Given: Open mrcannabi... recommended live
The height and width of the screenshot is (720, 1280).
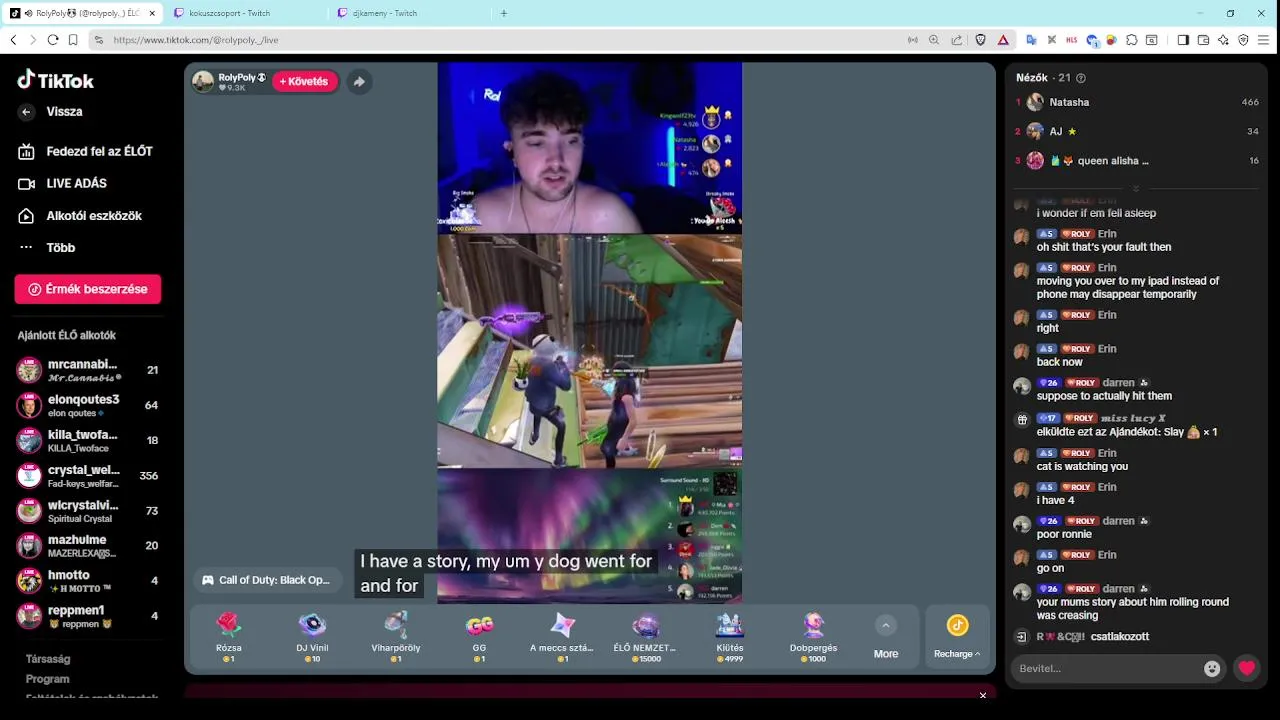Looking at the screenshot, I should point(88,370).
